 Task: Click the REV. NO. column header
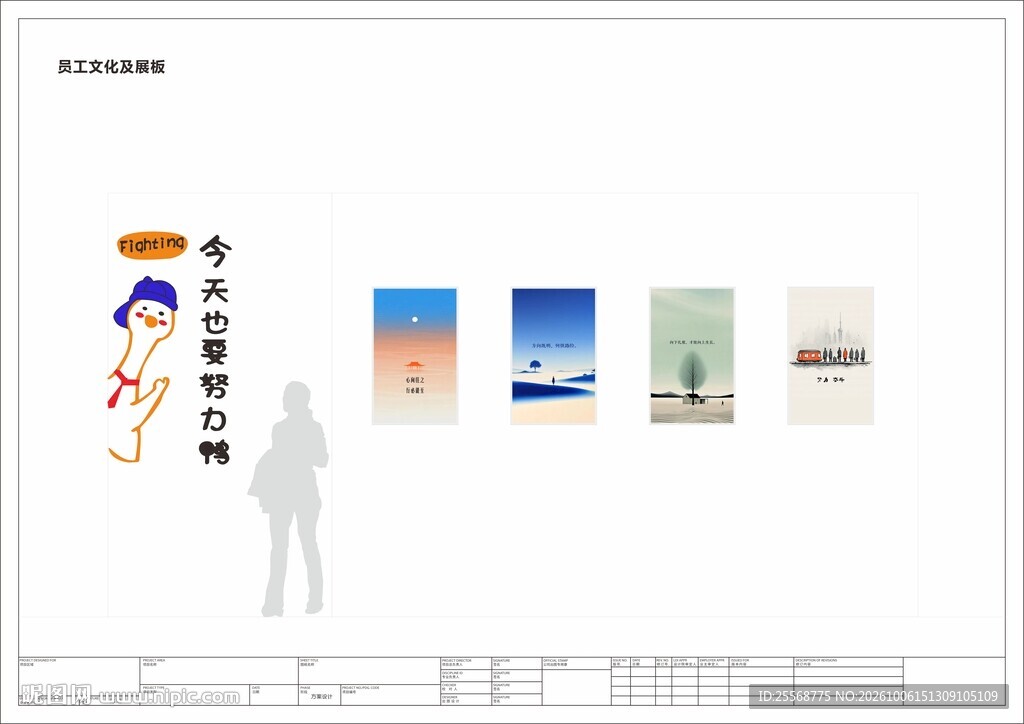click(x=663, y=661)
